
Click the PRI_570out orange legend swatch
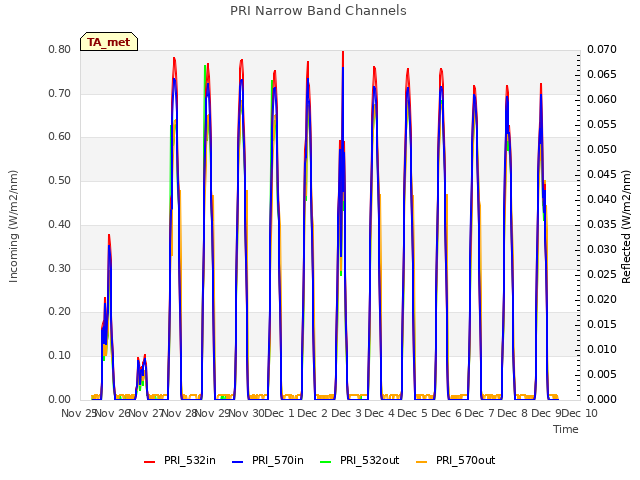[x=422, y=462]
